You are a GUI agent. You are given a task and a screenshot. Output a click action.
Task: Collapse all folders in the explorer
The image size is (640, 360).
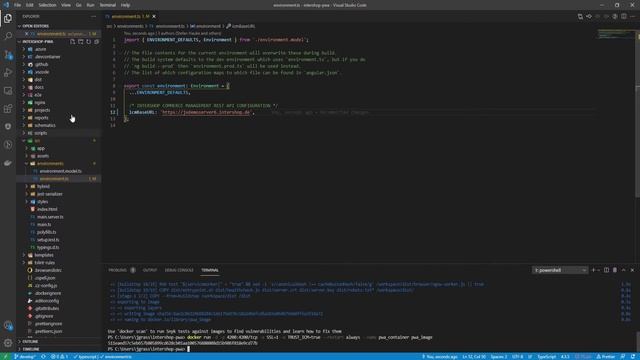point(96,42)
